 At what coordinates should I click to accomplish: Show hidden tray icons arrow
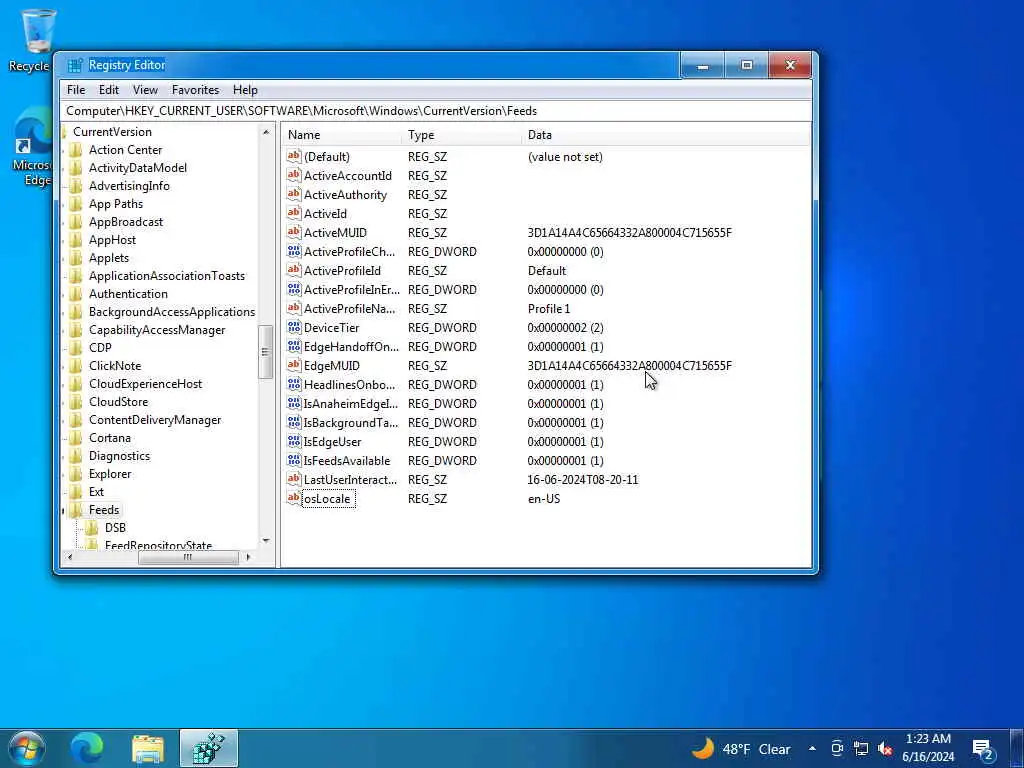click(812, 749)
